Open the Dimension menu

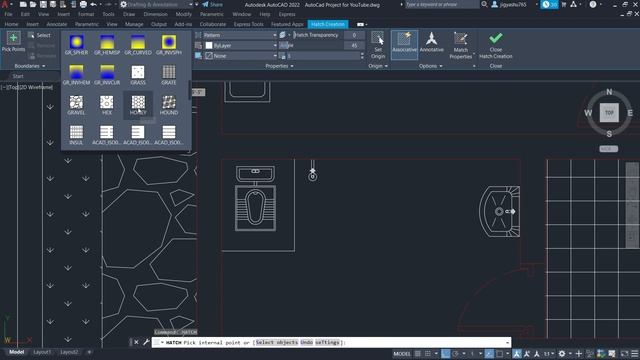[x=156, y=14]
